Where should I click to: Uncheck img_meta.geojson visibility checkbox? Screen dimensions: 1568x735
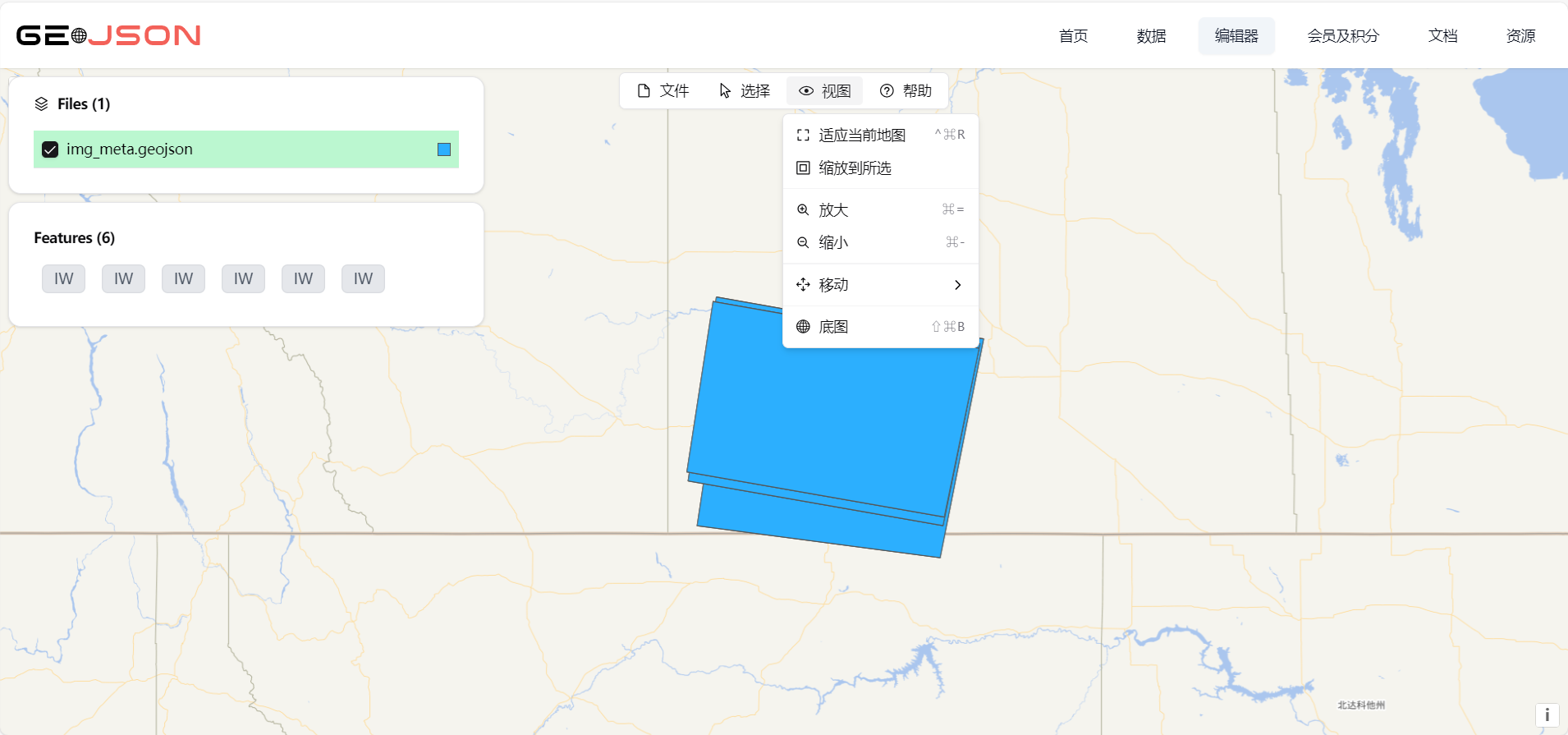(x=50, y=149)
